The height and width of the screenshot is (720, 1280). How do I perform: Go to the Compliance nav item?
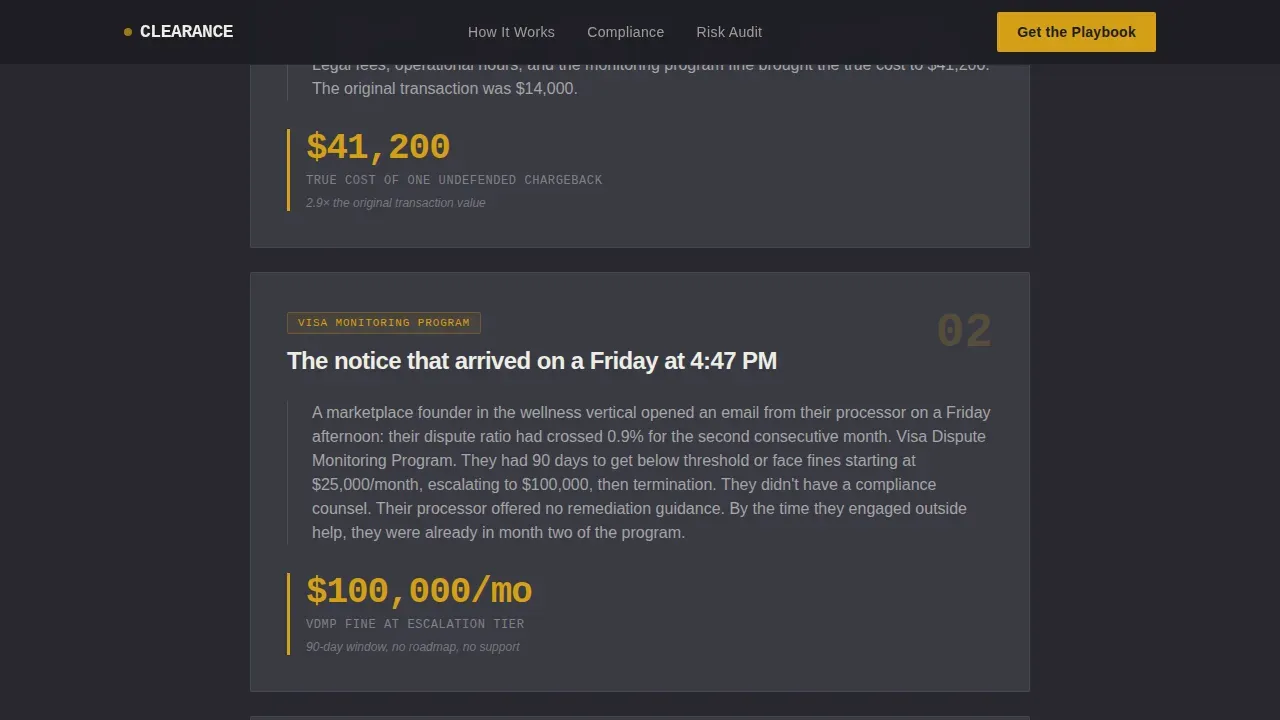(x=625, y=32)
